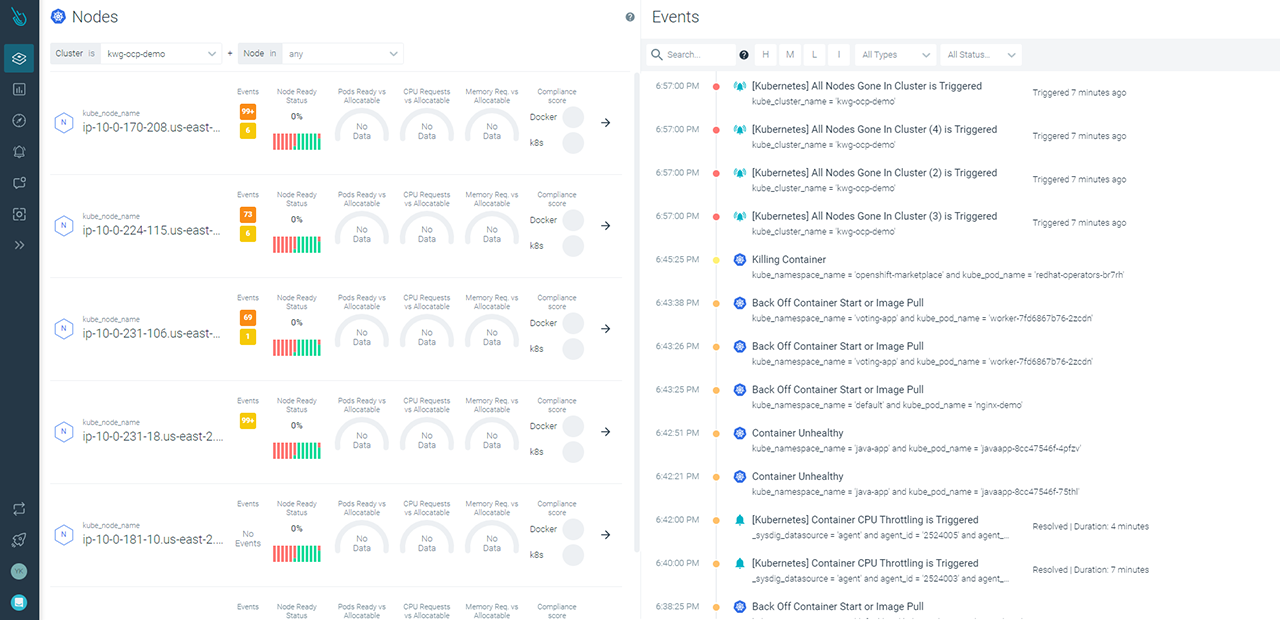Click Kubernetes icon of 6:42:51 PM Container Unhealthy
1280x620 pixels.
pos(740,433)
